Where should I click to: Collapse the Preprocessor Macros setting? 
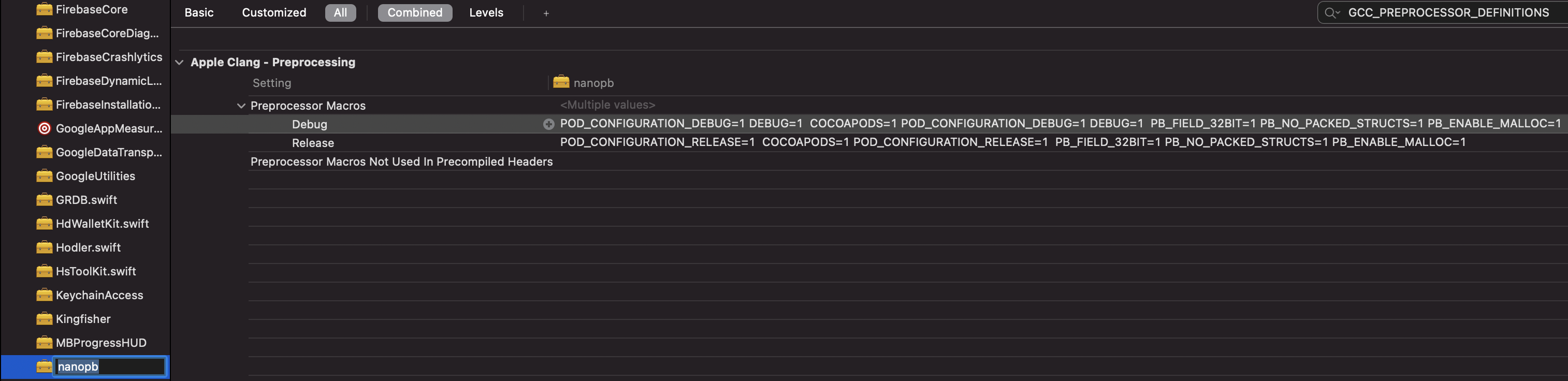(x=241, y=105)
